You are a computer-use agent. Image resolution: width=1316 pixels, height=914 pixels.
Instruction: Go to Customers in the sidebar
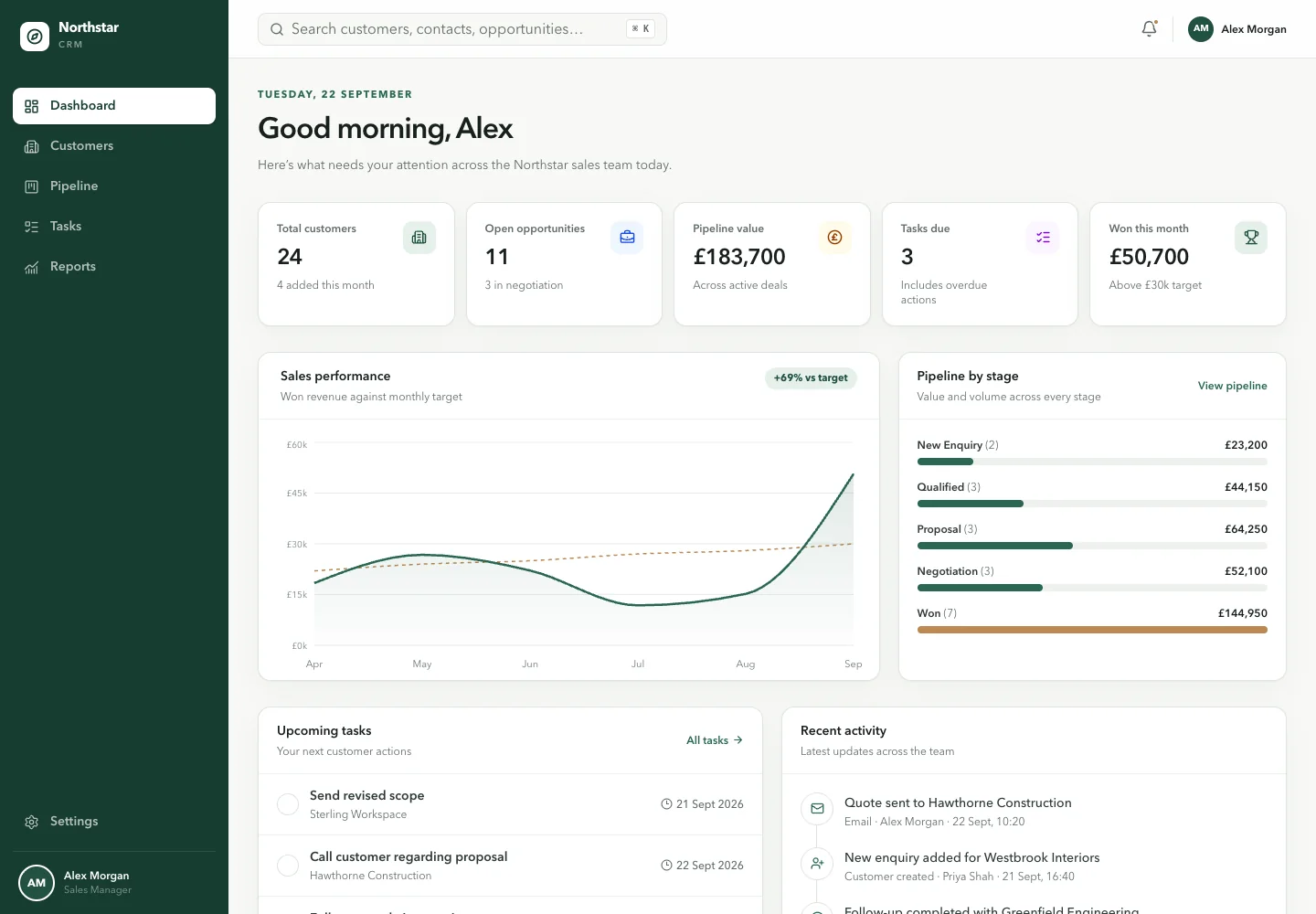pyautogui.click(x=114, y=146)
